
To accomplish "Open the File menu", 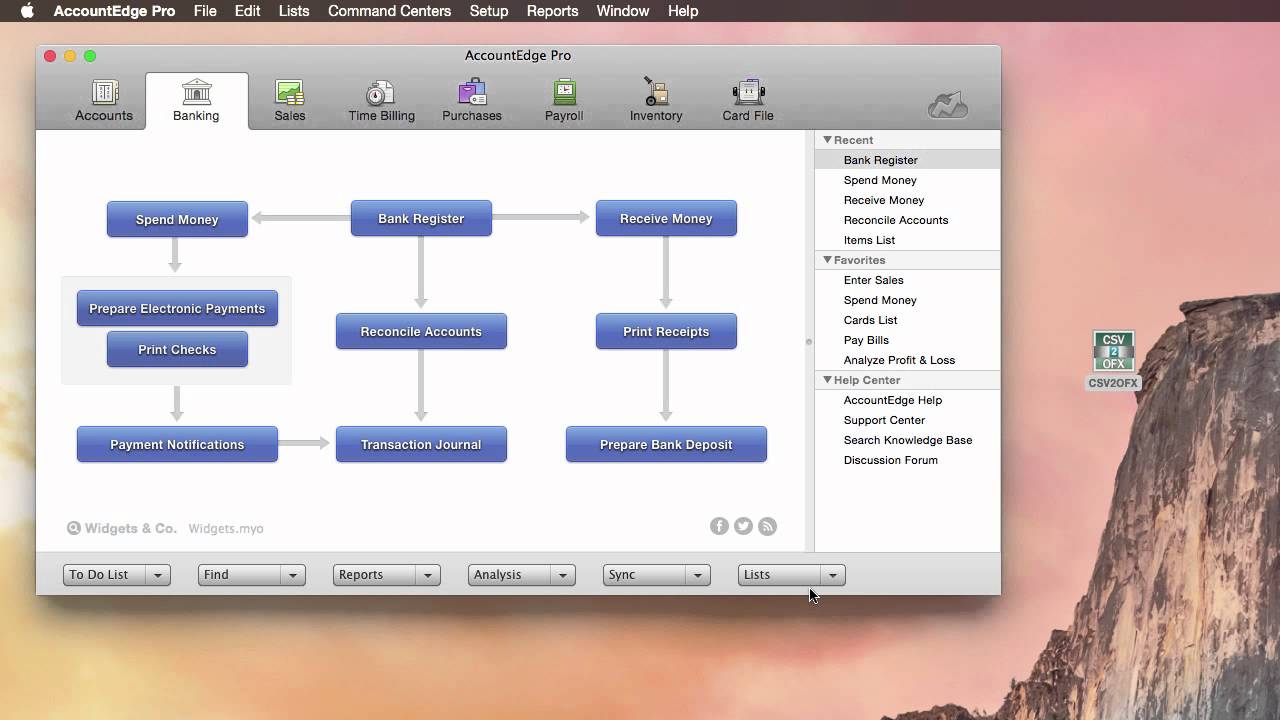I will click(x=205, y=11).
